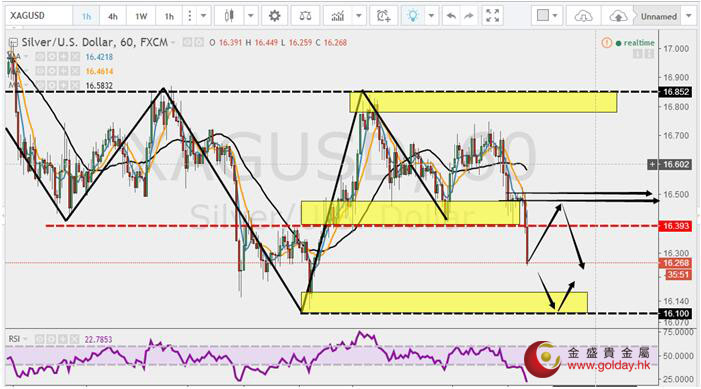This screenshot has width=701, height=389.
Task: Open chart settings gear icon
Action: pyautogui.click(x=274, y=17)
